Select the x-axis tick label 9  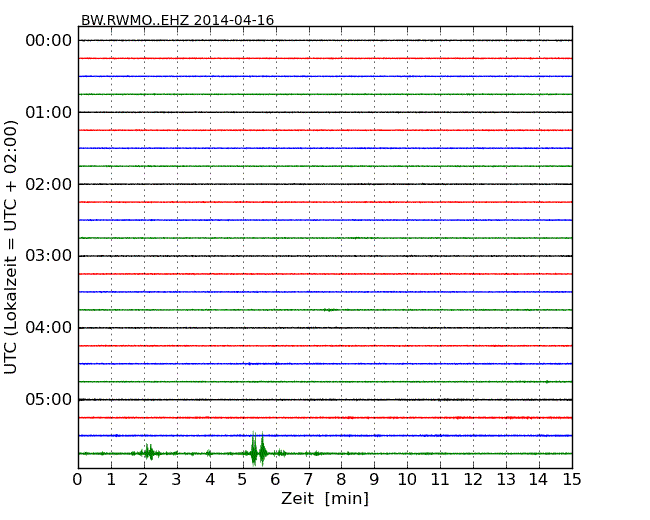[374, 480]
